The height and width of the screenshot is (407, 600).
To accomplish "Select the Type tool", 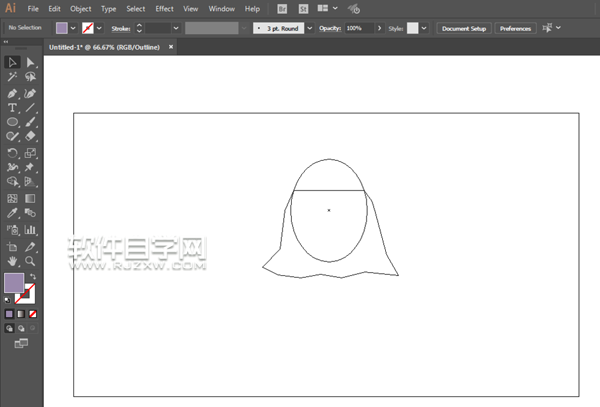I will click(13, 107).
